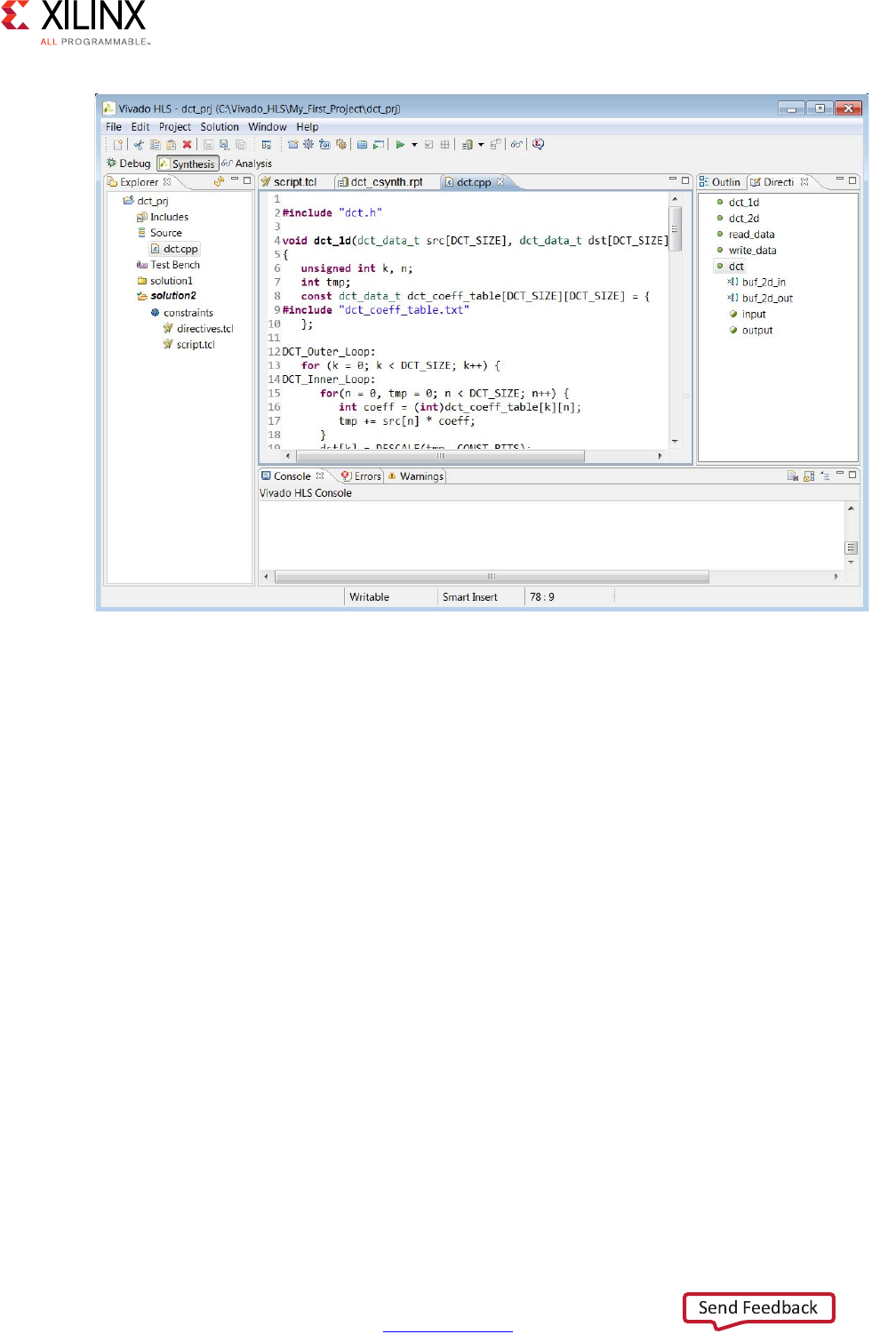Select the dct_csynth.rpt editor tab
The width and height of the screenshot is (896, 1342).
click(380, 182)
